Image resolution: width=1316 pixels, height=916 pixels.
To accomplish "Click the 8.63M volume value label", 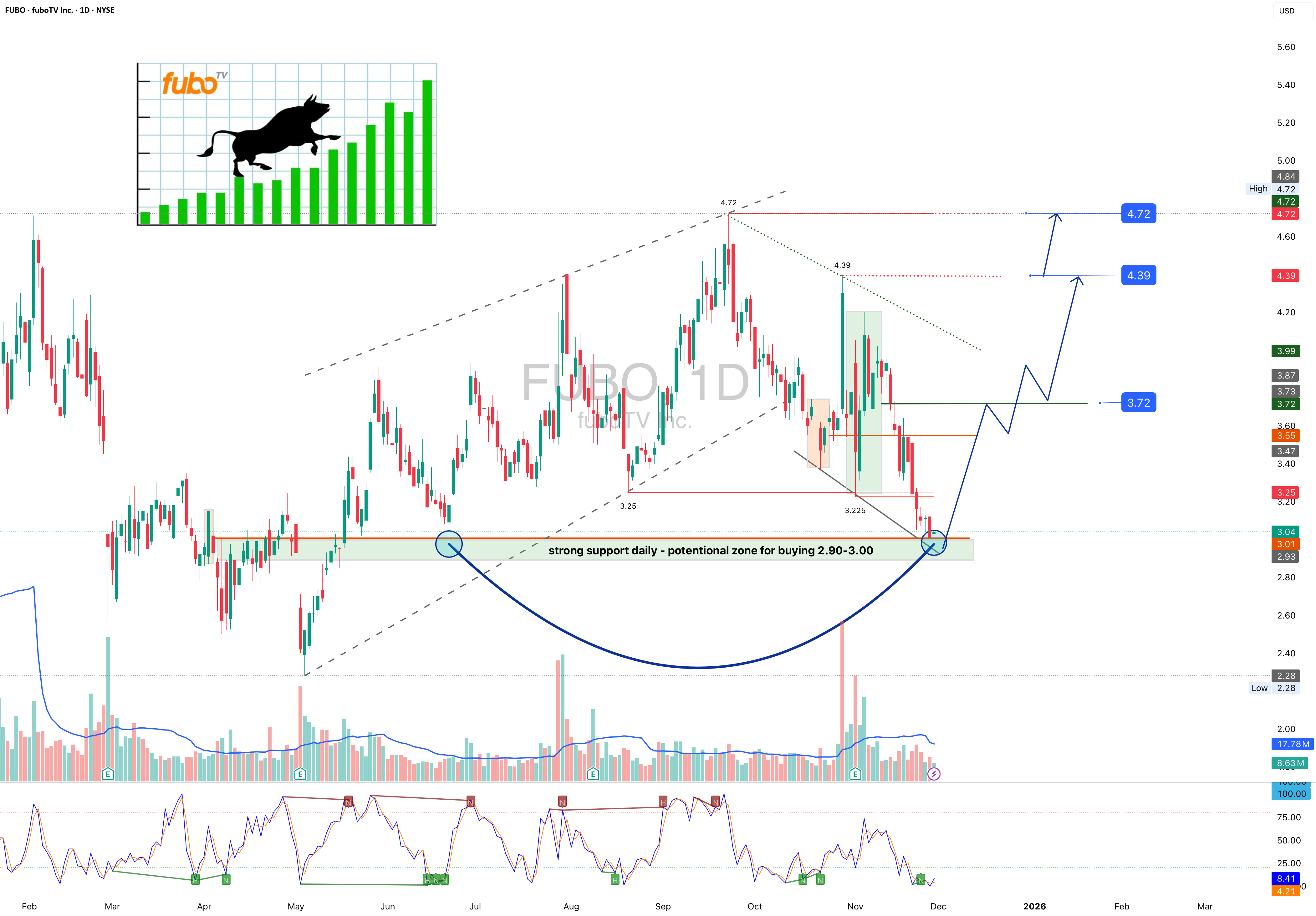I will pos(1290,763).
